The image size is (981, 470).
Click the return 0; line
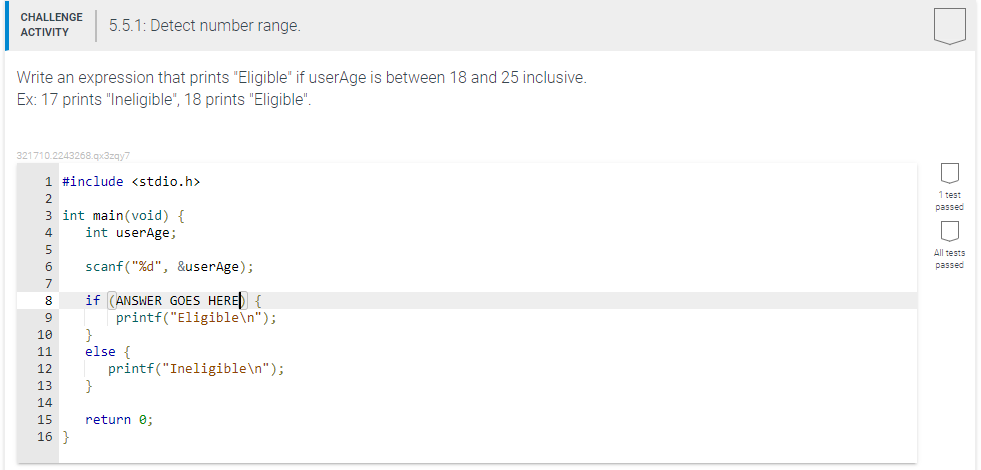point(119,420)
